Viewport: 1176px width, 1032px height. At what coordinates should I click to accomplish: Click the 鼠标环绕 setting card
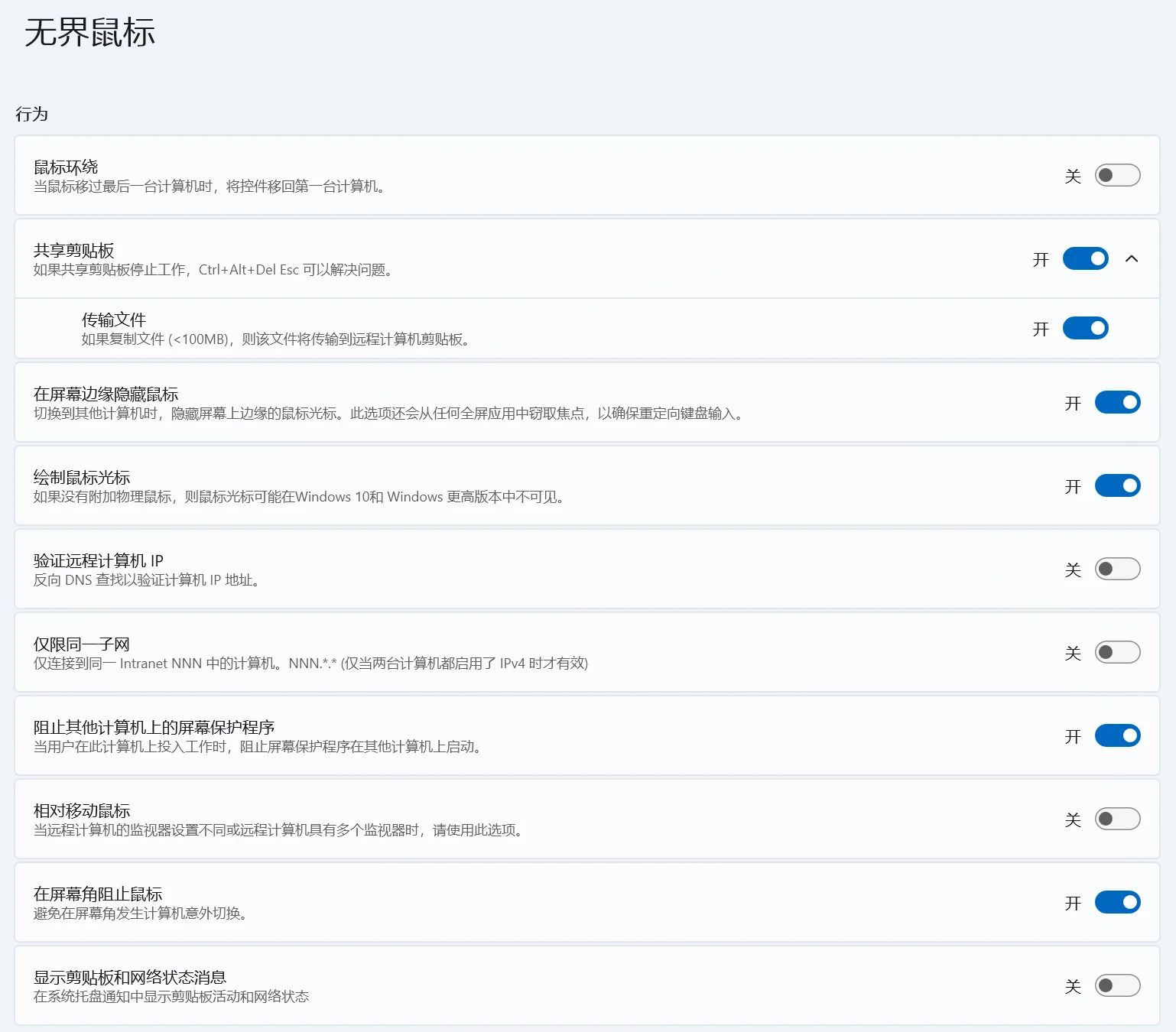587,175
